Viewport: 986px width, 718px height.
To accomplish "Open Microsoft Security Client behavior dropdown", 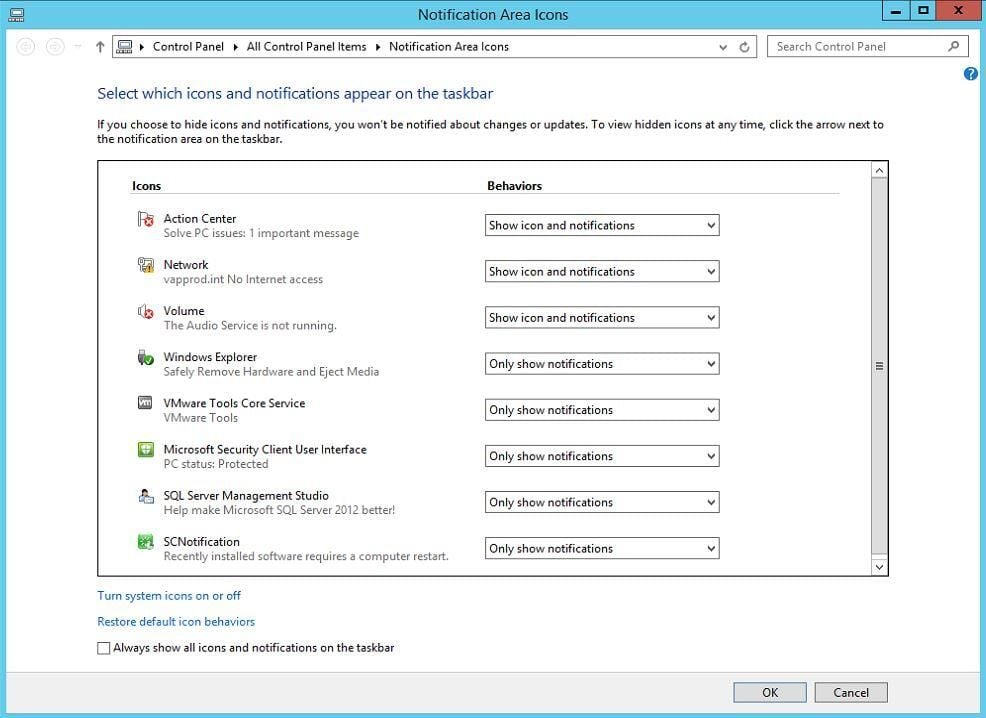I will [602, 456].
